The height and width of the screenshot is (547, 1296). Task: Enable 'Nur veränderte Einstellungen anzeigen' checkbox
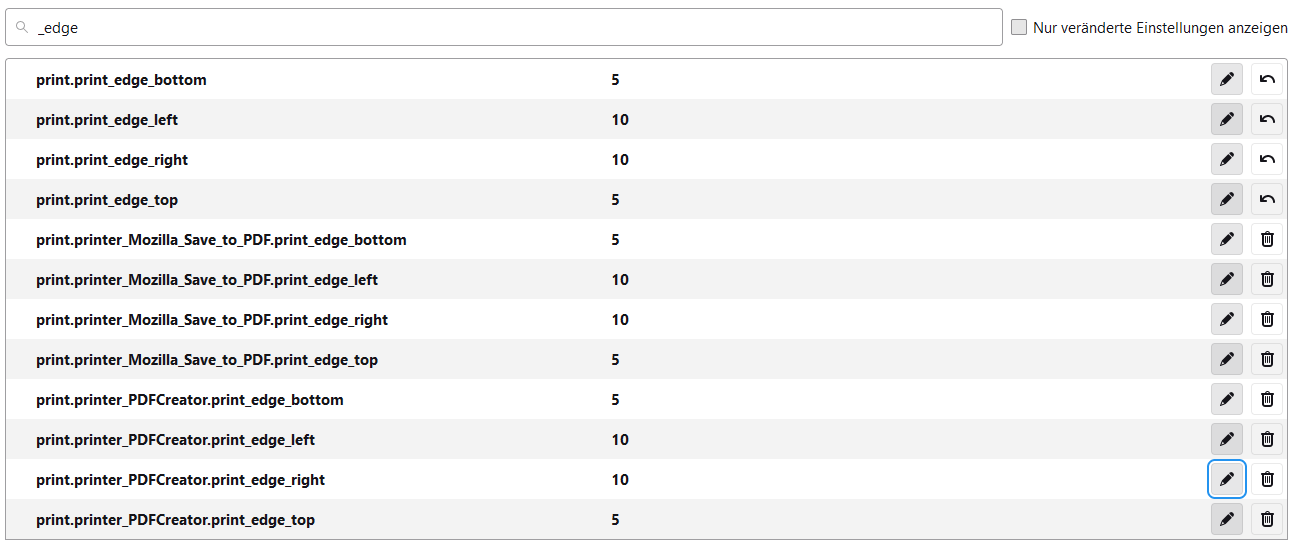[1019, 28]
